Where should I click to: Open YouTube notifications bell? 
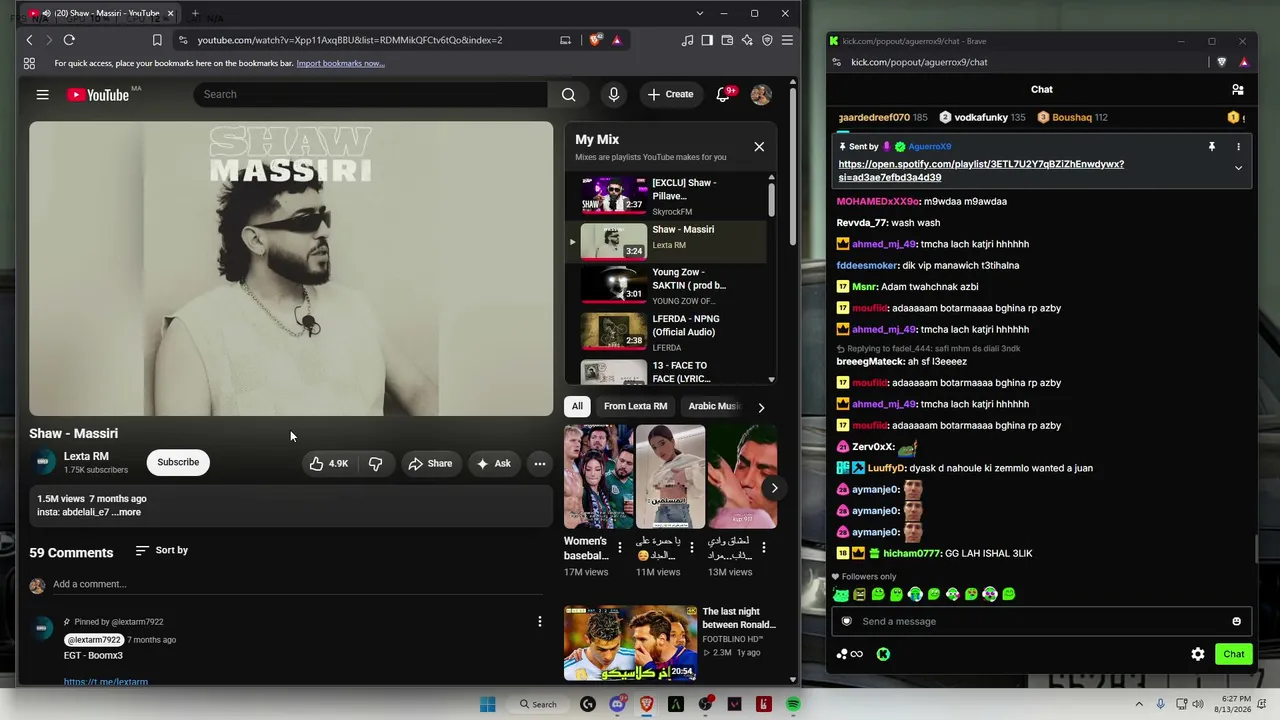coord(723,94)
